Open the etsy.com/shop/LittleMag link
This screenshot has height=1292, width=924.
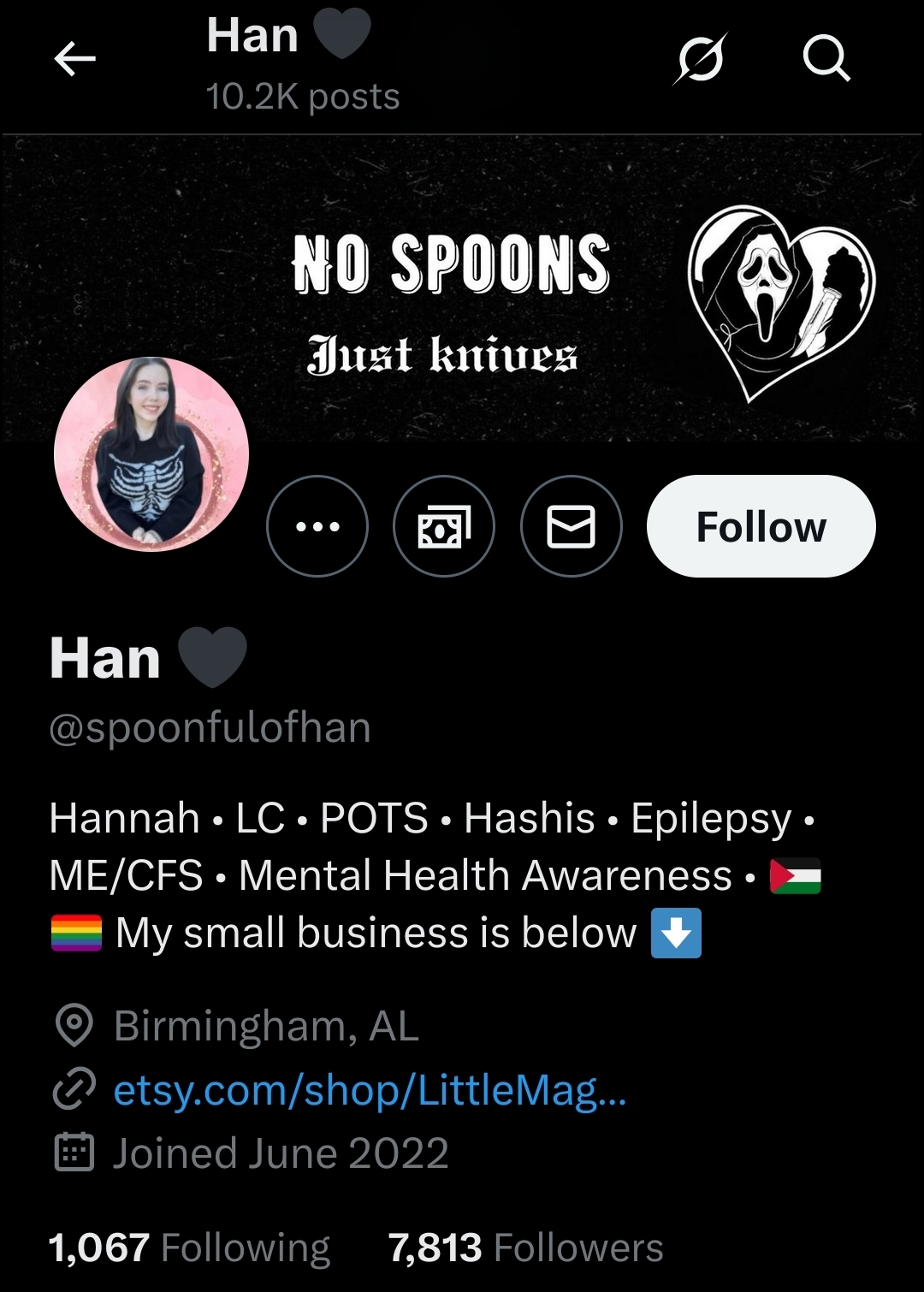[x=370, y=1091]
